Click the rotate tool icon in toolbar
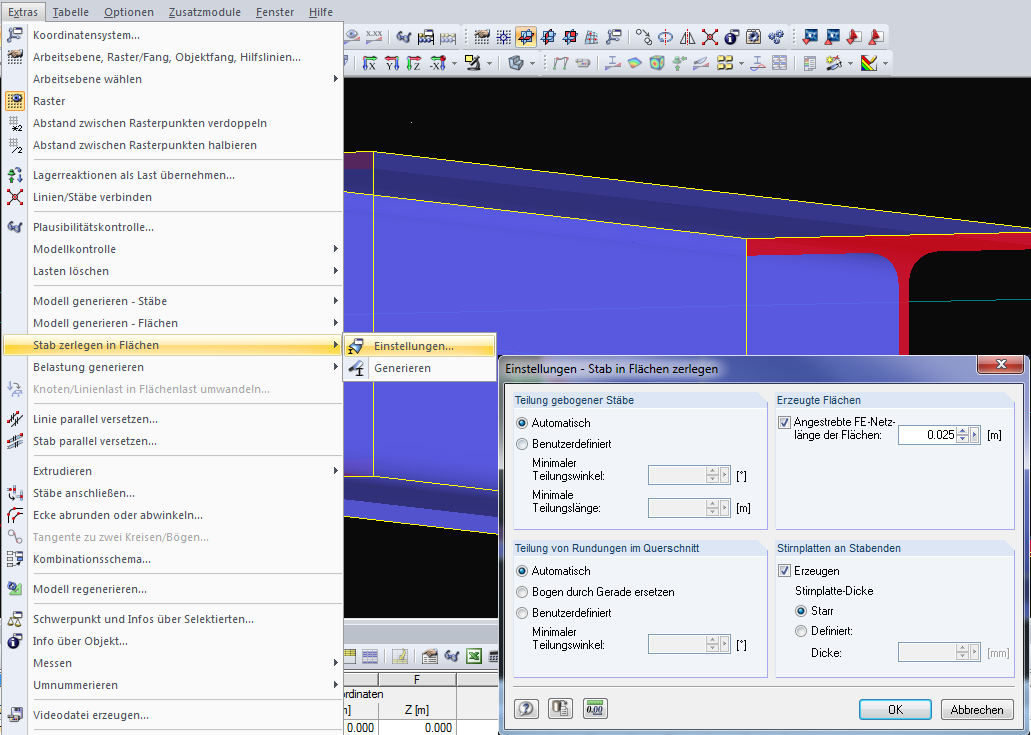 665,37
